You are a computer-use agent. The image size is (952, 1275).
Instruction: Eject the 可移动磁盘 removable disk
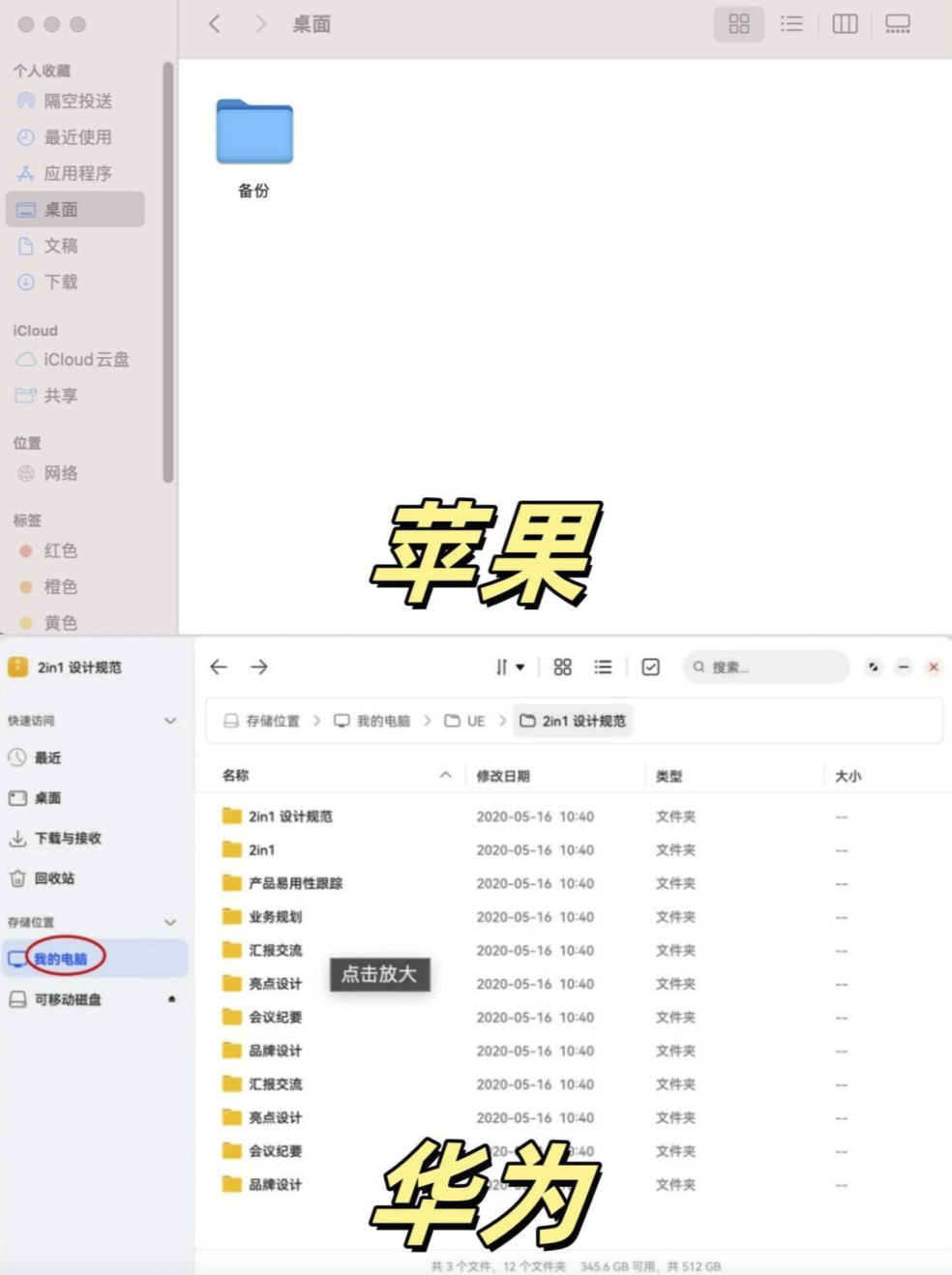[171, 1000]
